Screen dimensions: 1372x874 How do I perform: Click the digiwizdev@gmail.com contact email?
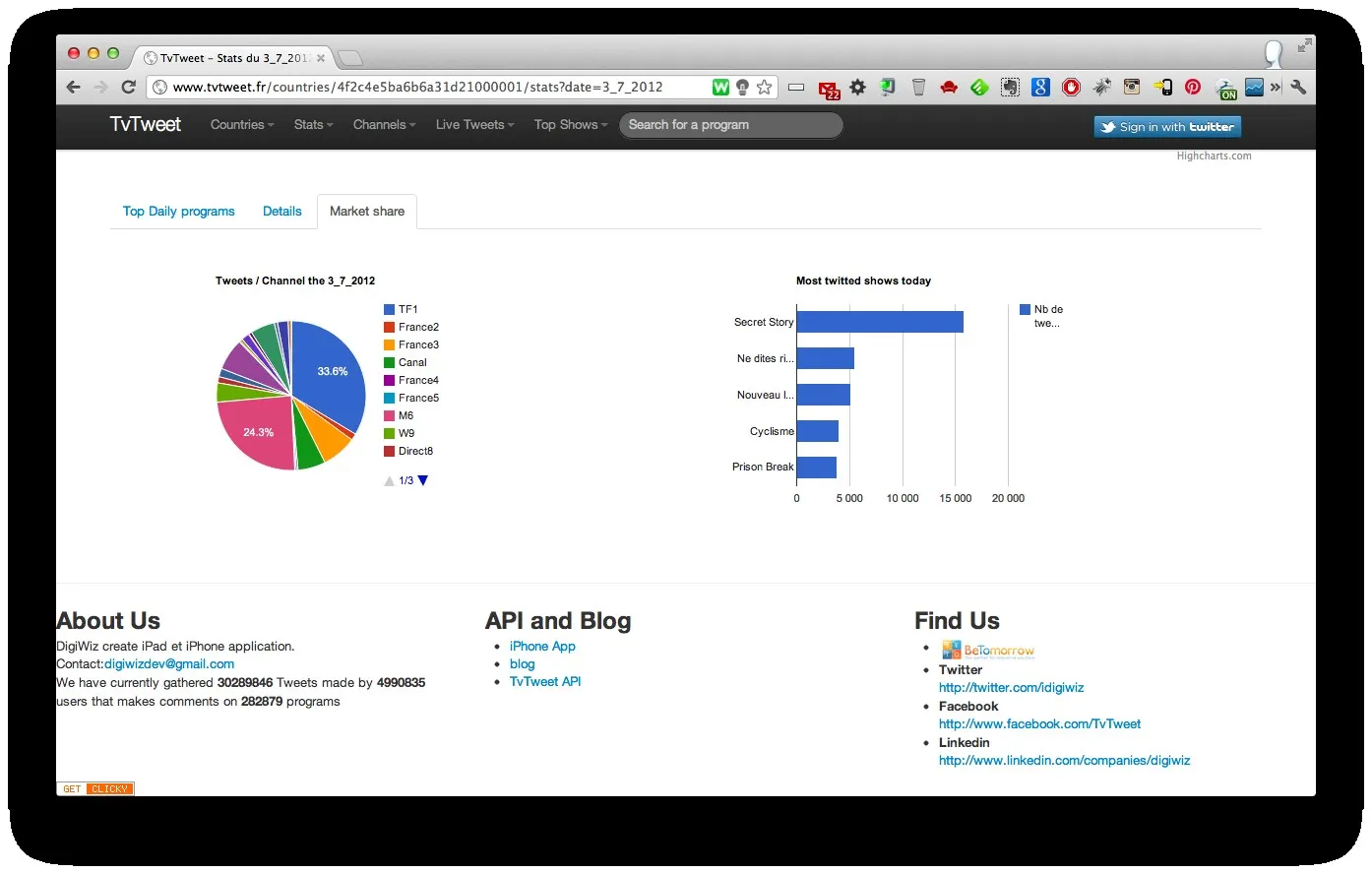[x=169, y=664]
